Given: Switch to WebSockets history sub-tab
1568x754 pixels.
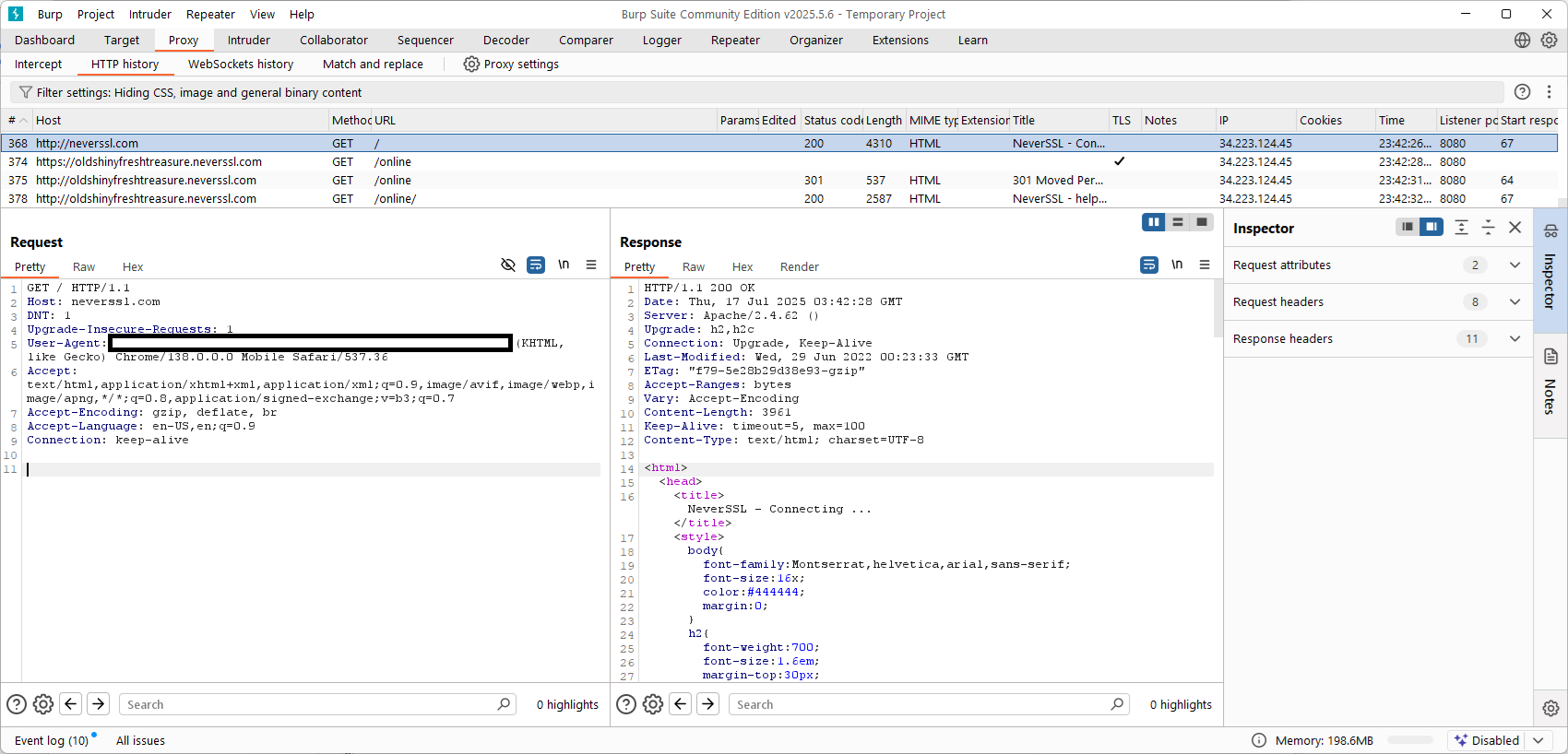Looking at the screenshot, I should (x=241, y=64).
